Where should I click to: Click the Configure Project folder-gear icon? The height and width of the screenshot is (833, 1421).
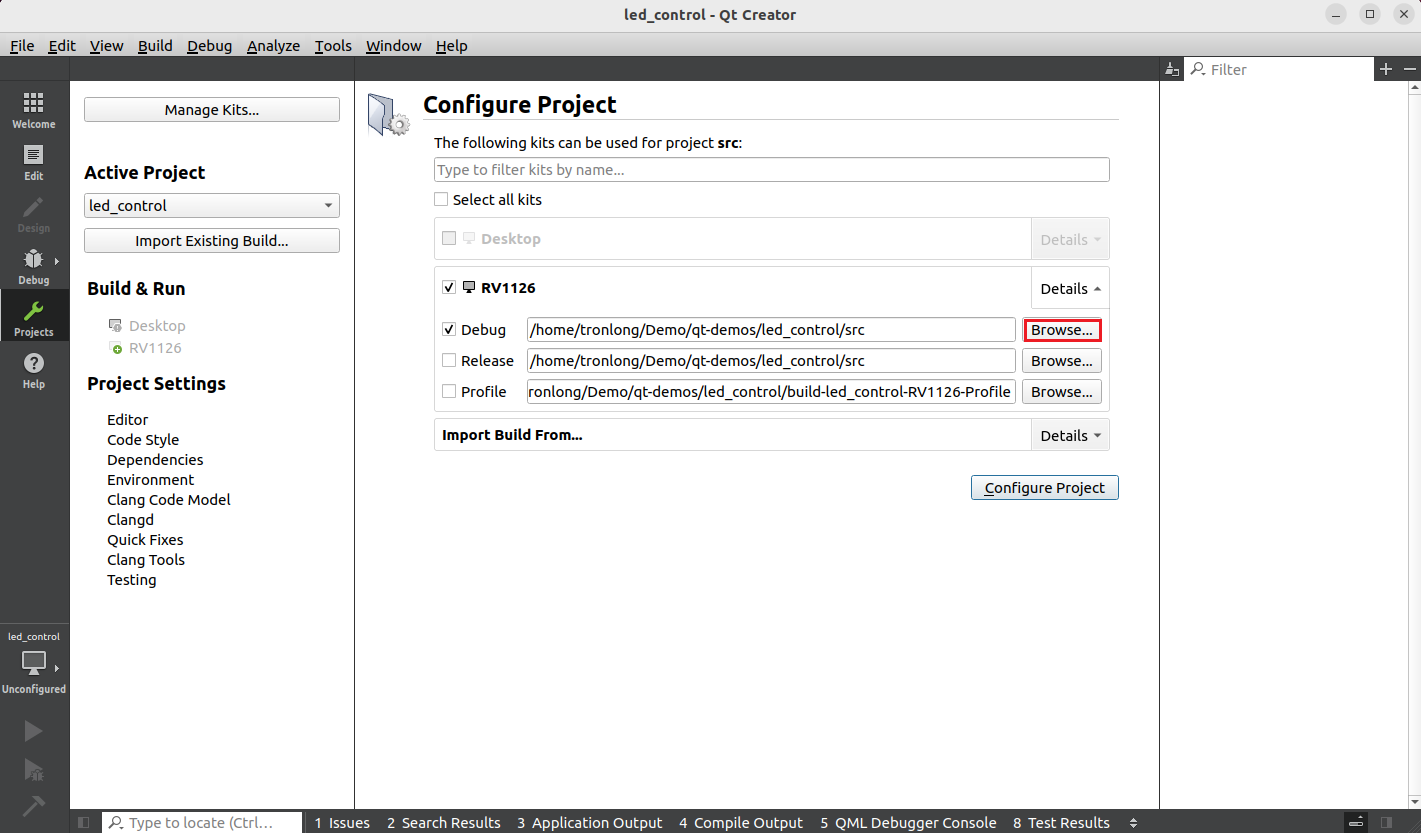388,114
